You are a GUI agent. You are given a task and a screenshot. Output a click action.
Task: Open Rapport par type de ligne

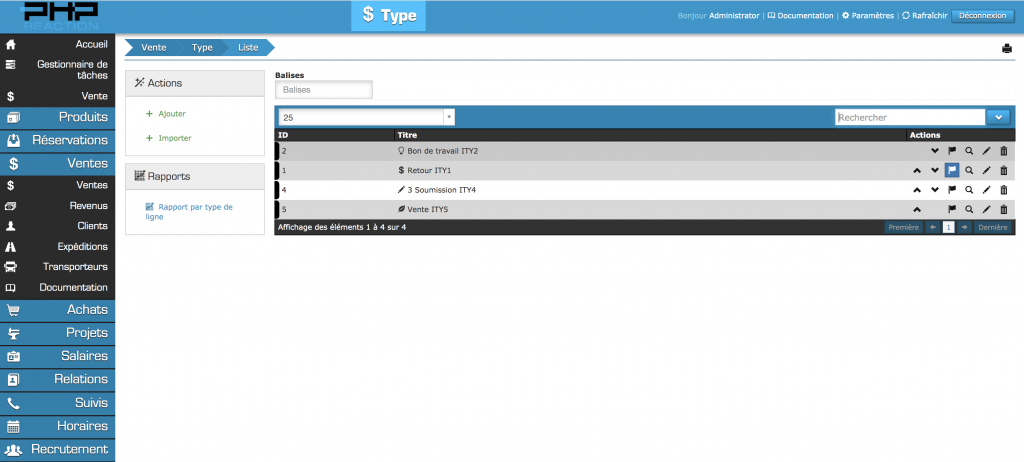click(189, 212)
